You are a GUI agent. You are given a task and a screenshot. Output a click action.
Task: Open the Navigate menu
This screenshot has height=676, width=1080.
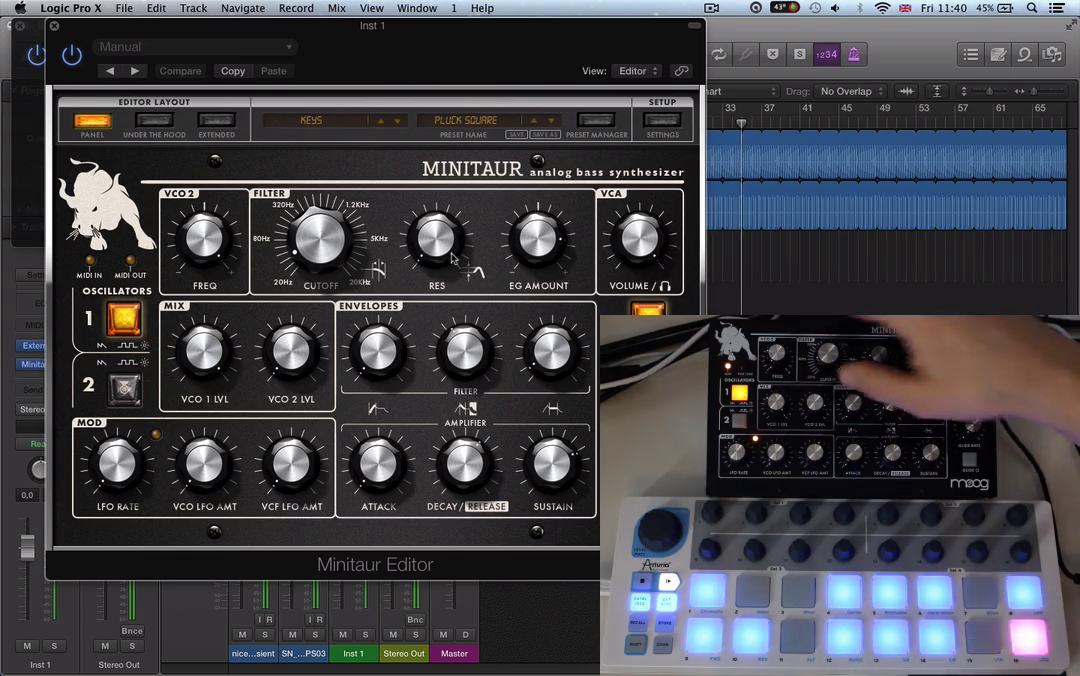[x=243, y=8]
